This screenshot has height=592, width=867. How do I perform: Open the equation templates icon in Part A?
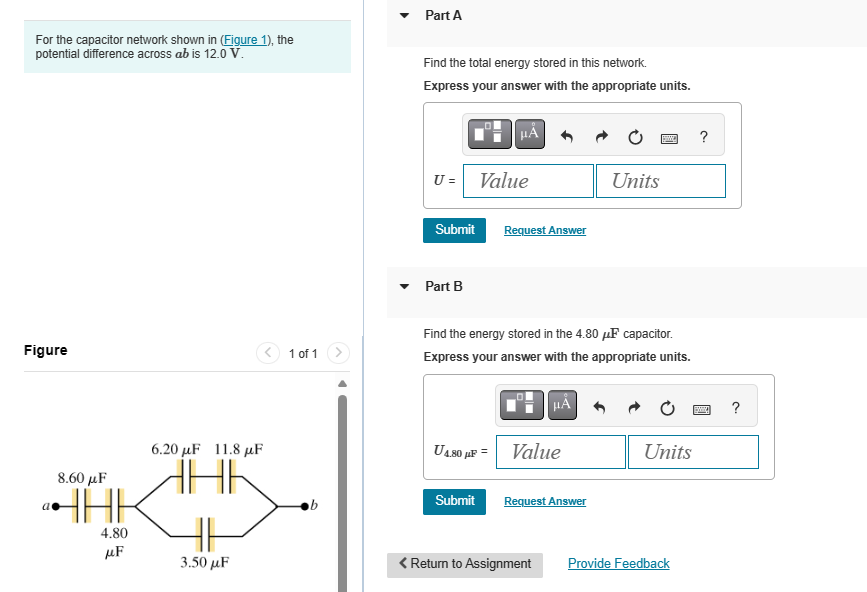pos(488,133)
